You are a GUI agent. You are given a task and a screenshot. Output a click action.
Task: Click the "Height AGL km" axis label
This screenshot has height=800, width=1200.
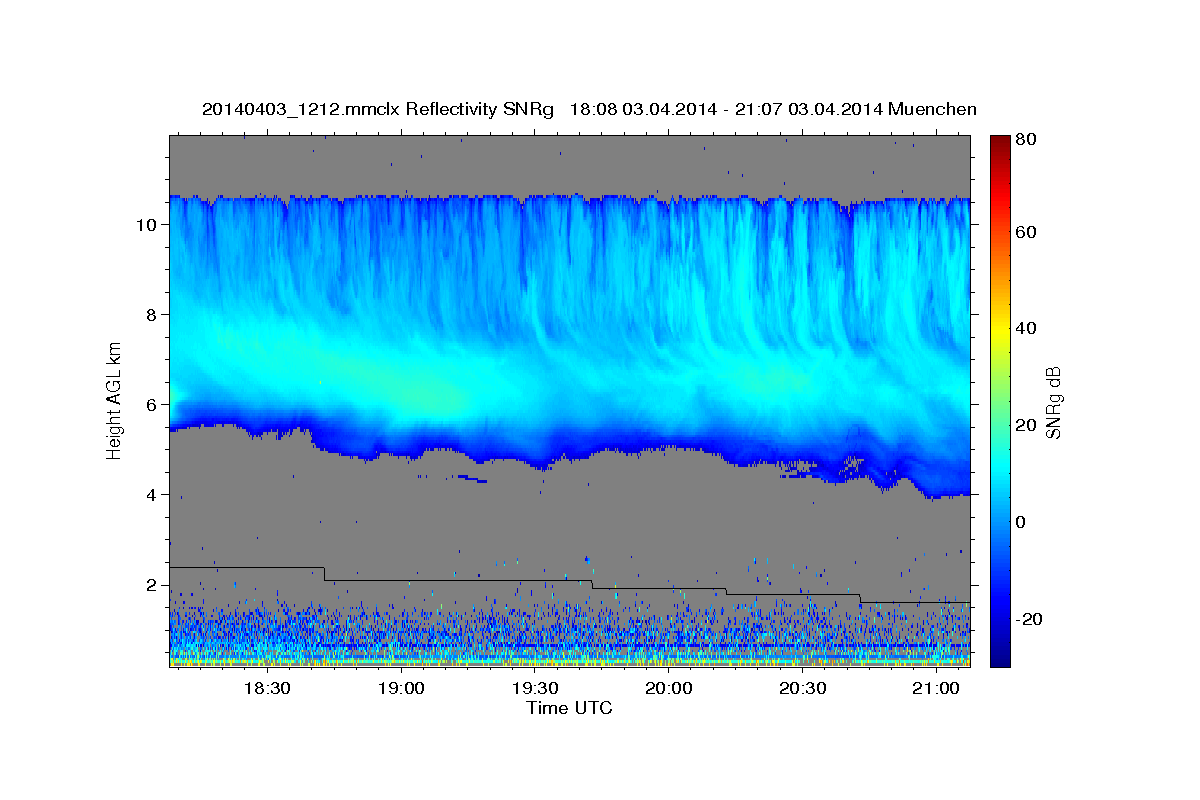[115, 401]
